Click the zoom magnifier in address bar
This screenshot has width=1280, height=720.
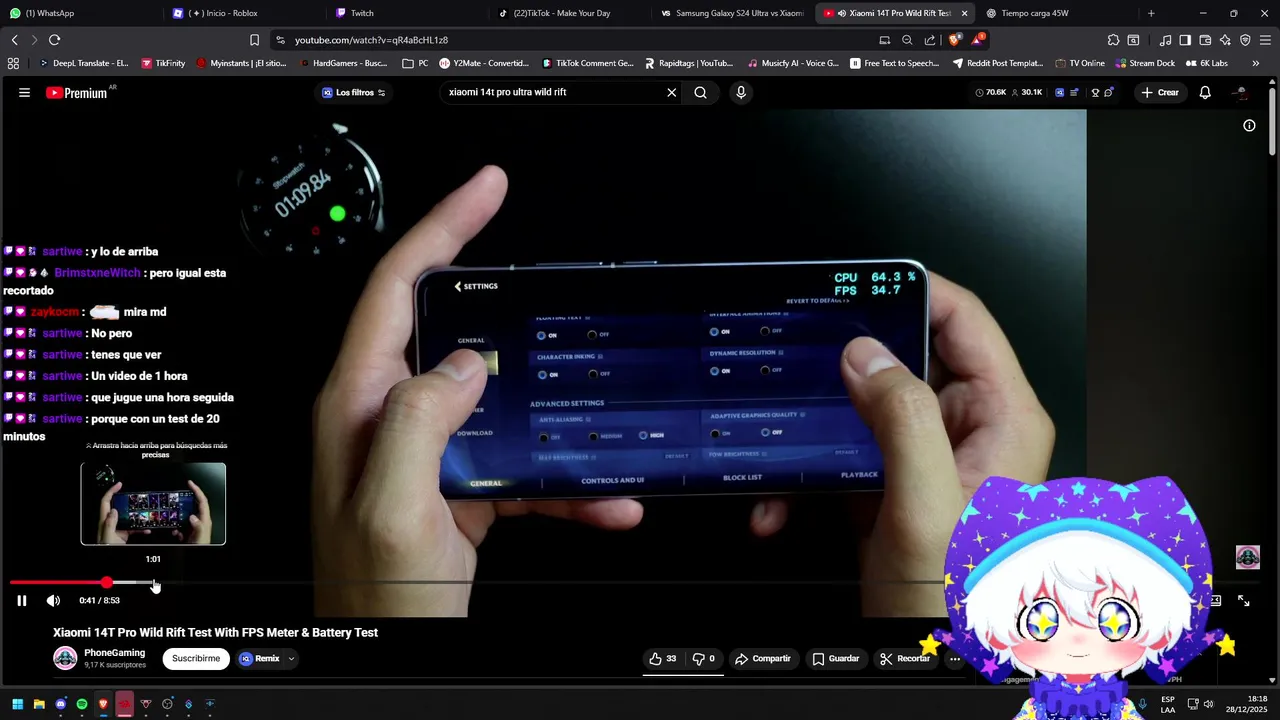907,40
